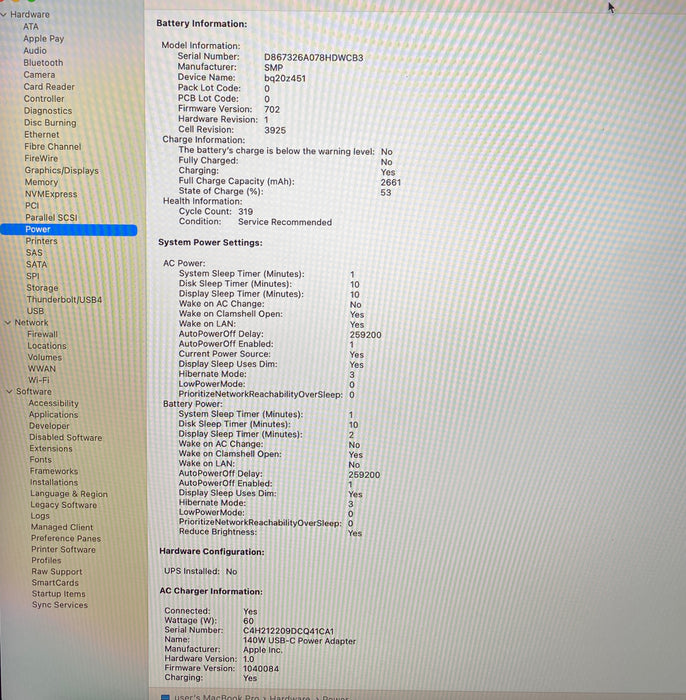Open USB in the Hardware list

[x=35, y=311]
